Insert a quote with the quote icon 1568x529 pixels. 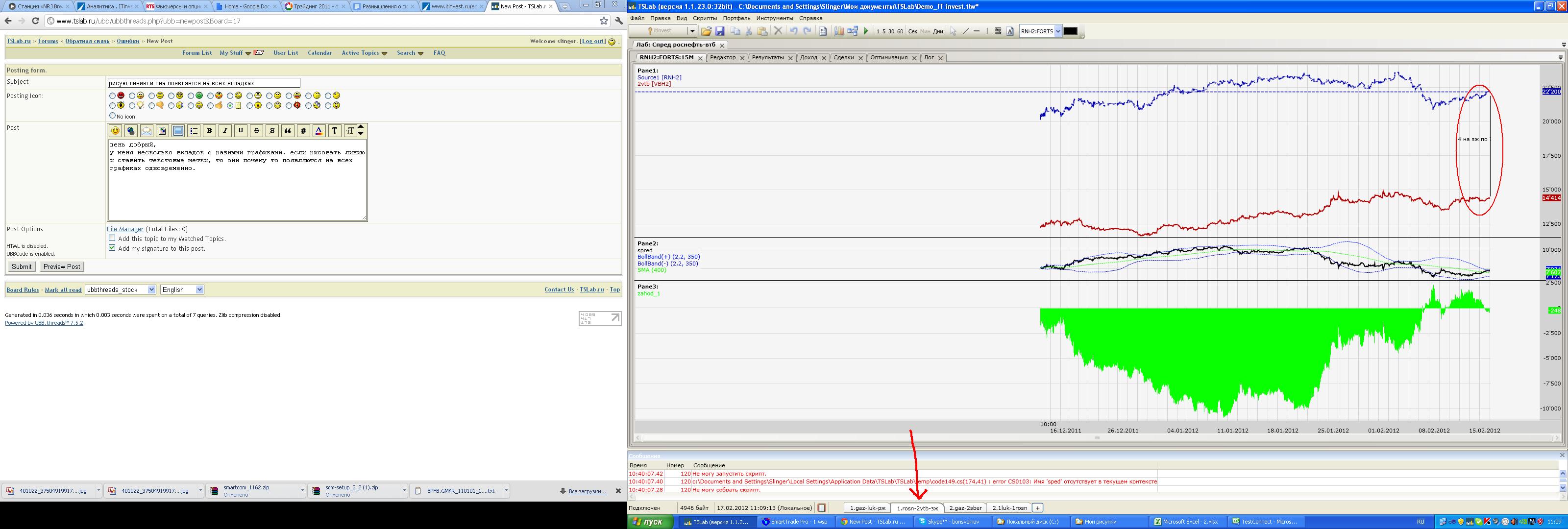pos(287,131)
